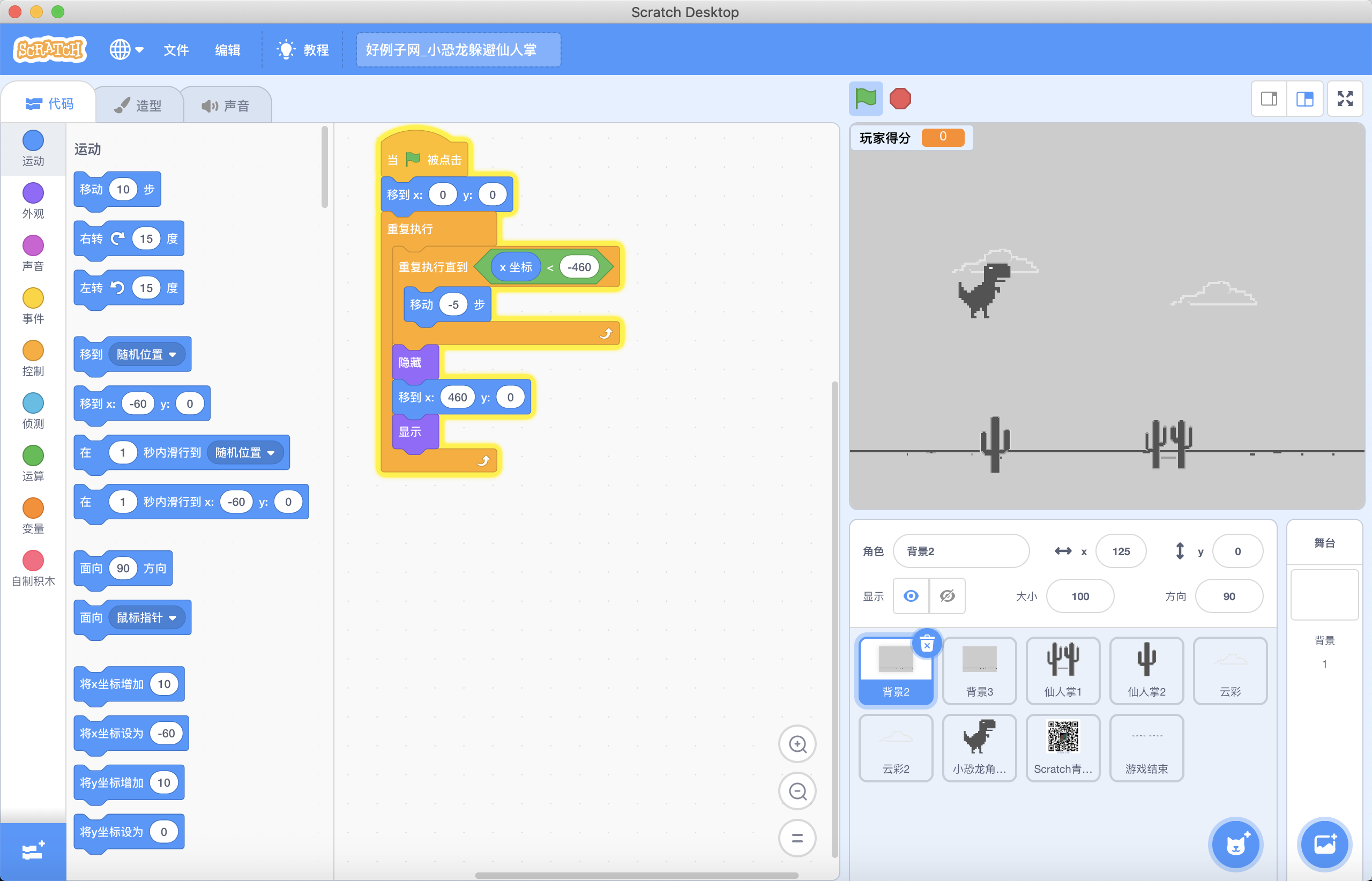Edit the -460 value in the condition
Viewport: 1372px width, 881px height.
click(579, 267)
